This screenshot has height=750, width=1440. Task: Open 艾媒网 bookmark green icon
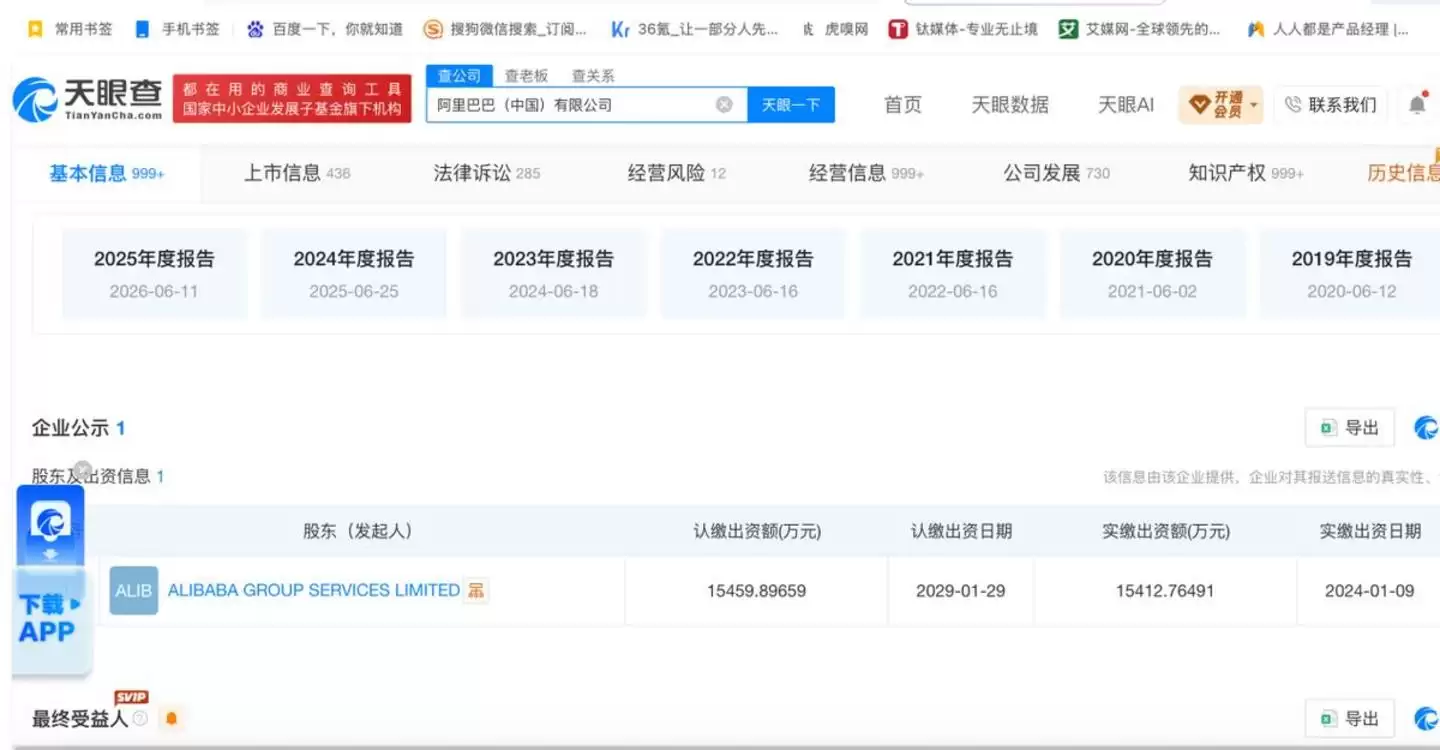pos(1068,29)
